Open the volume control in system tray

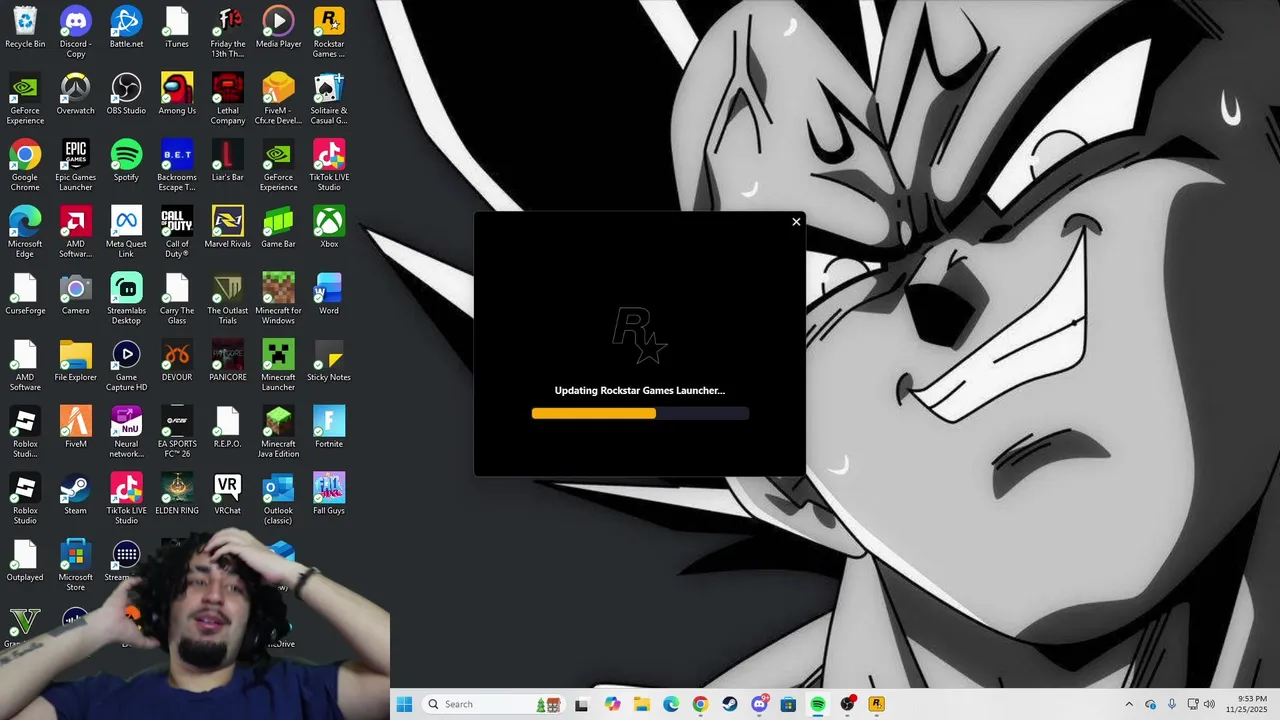click(1210, 704)
